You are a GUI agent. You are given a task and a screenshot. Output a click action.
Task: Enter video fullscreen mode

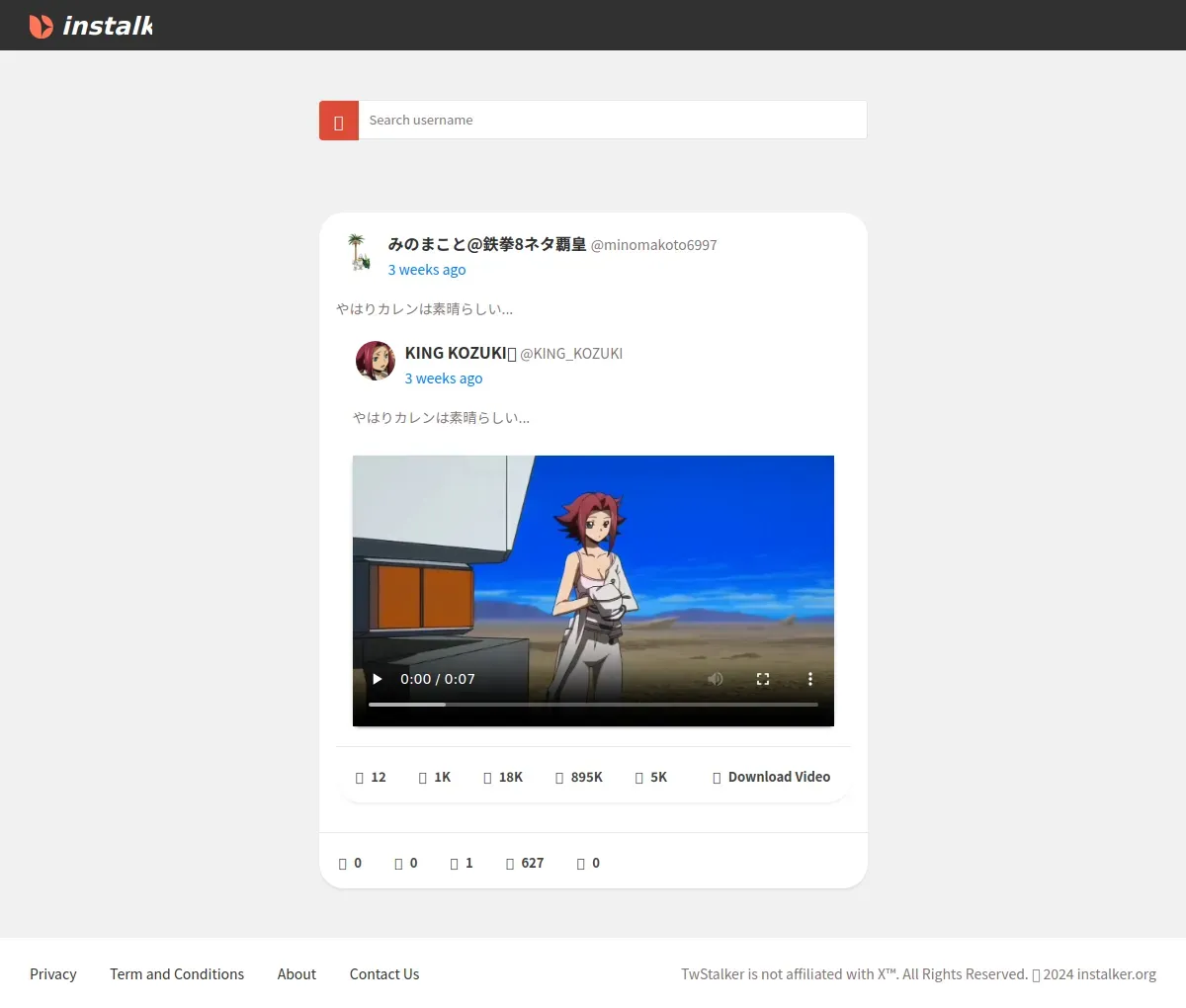click(x=763, y=679)
